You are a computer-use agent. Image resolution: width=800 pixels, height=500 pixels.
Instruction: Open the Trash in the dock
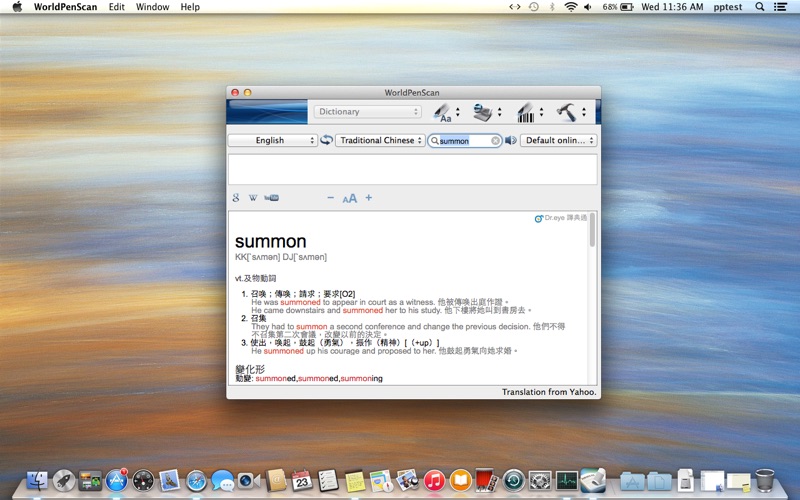[x=765, y=481]
